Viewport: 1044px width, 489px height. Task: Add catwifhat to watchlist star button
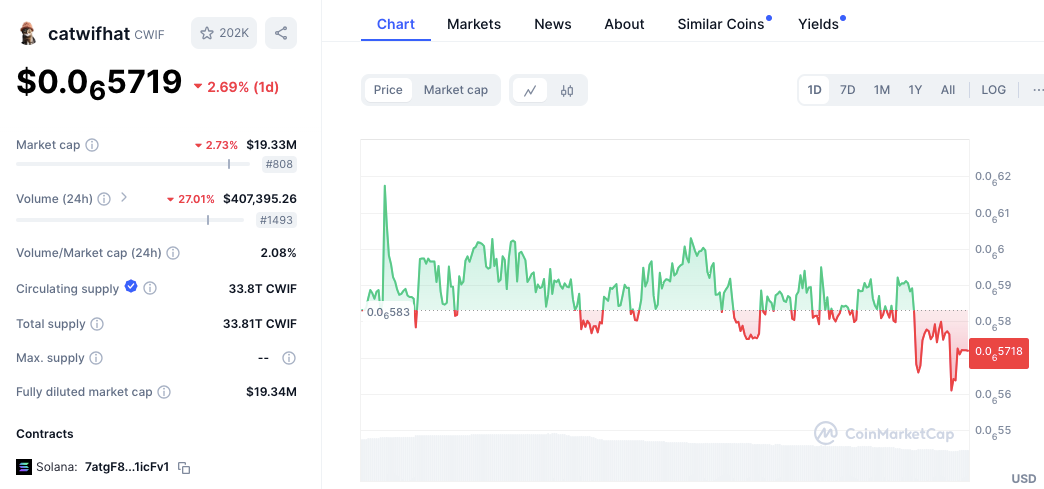(x=224, y=33)
